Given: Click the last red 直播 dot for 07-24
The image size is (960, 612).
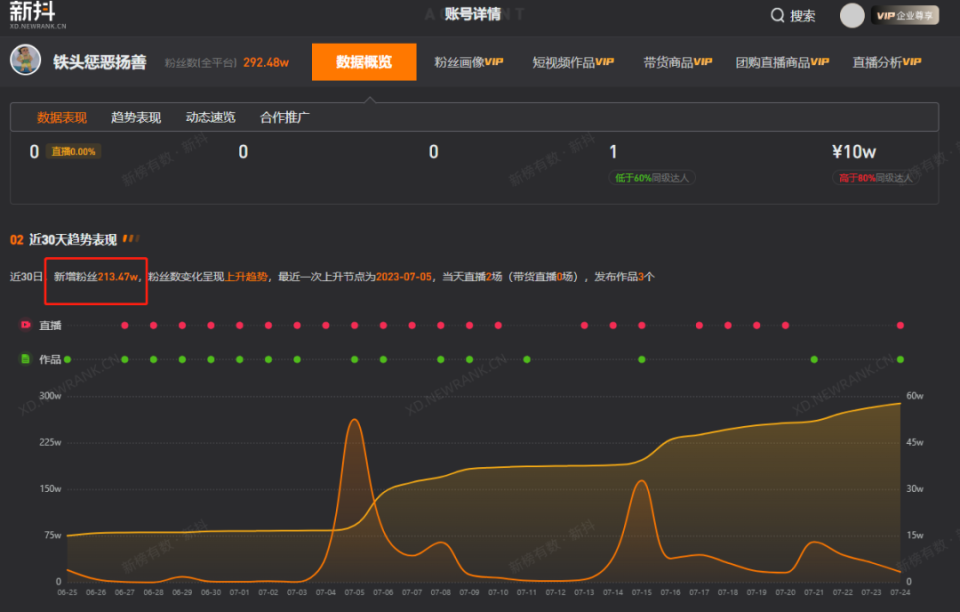Looking at the screenshot, I should [x=900, y=326].
